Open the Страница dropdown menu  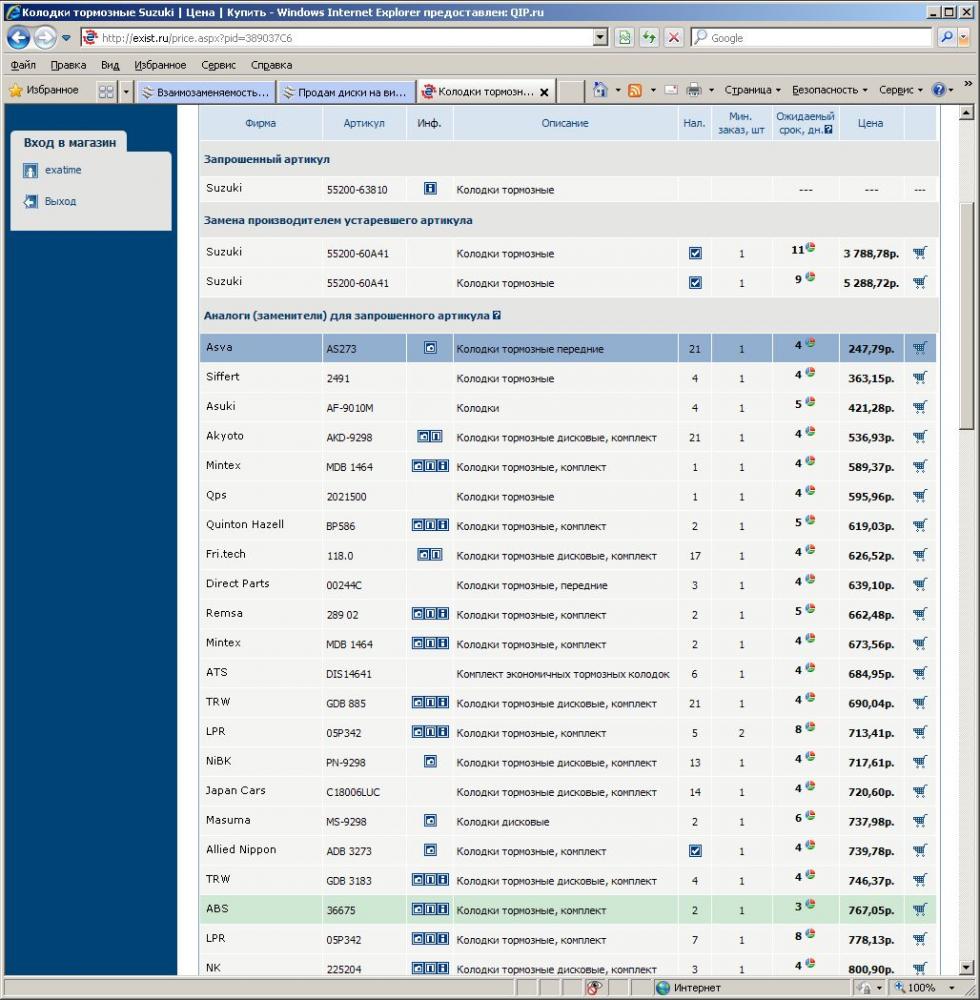[x=753, y=90]
